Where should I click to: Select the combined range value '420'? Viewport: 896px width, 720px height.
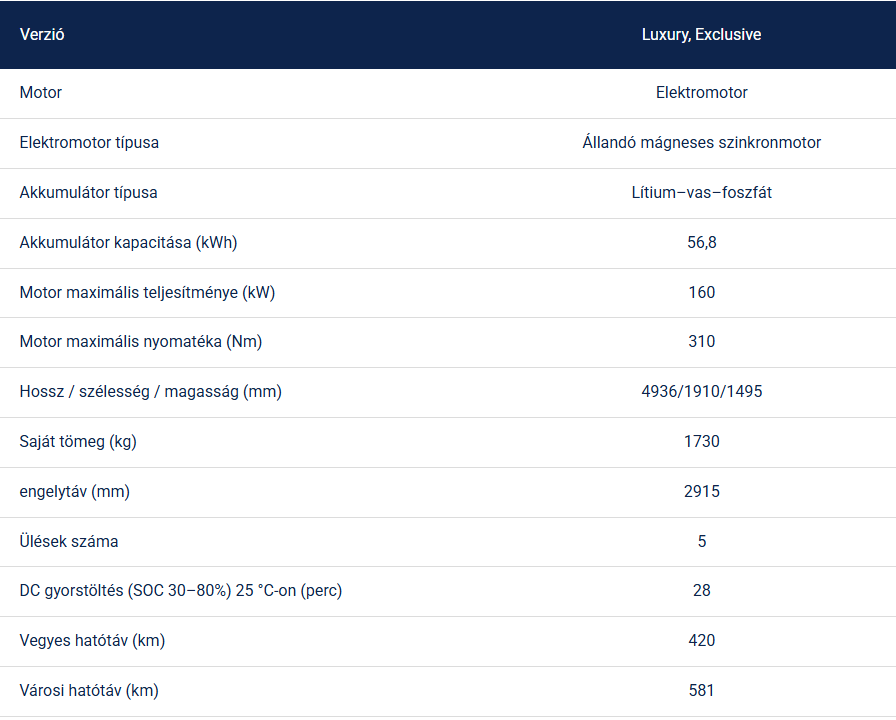pos(701,641)
